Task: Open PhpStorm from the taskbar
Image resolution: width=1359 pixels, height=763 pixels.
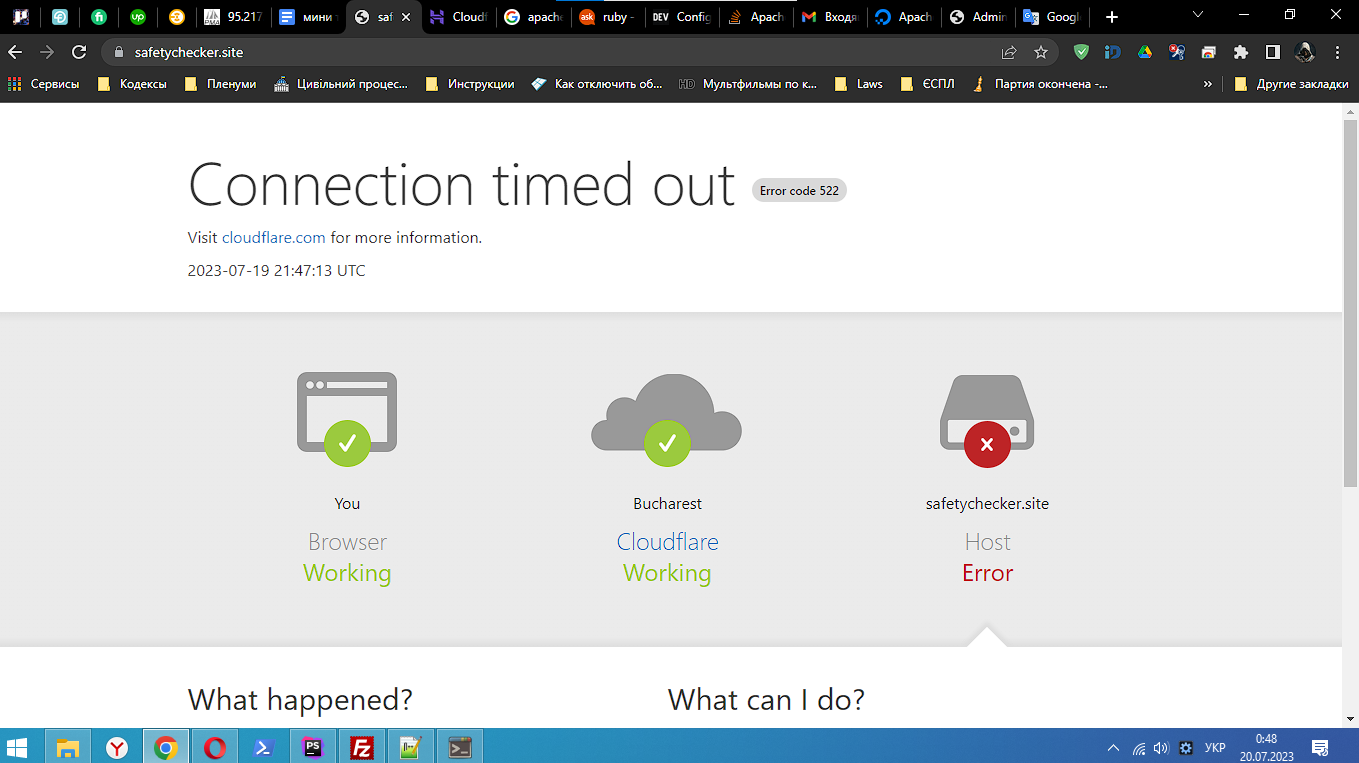Action: [x=313, y=747]
